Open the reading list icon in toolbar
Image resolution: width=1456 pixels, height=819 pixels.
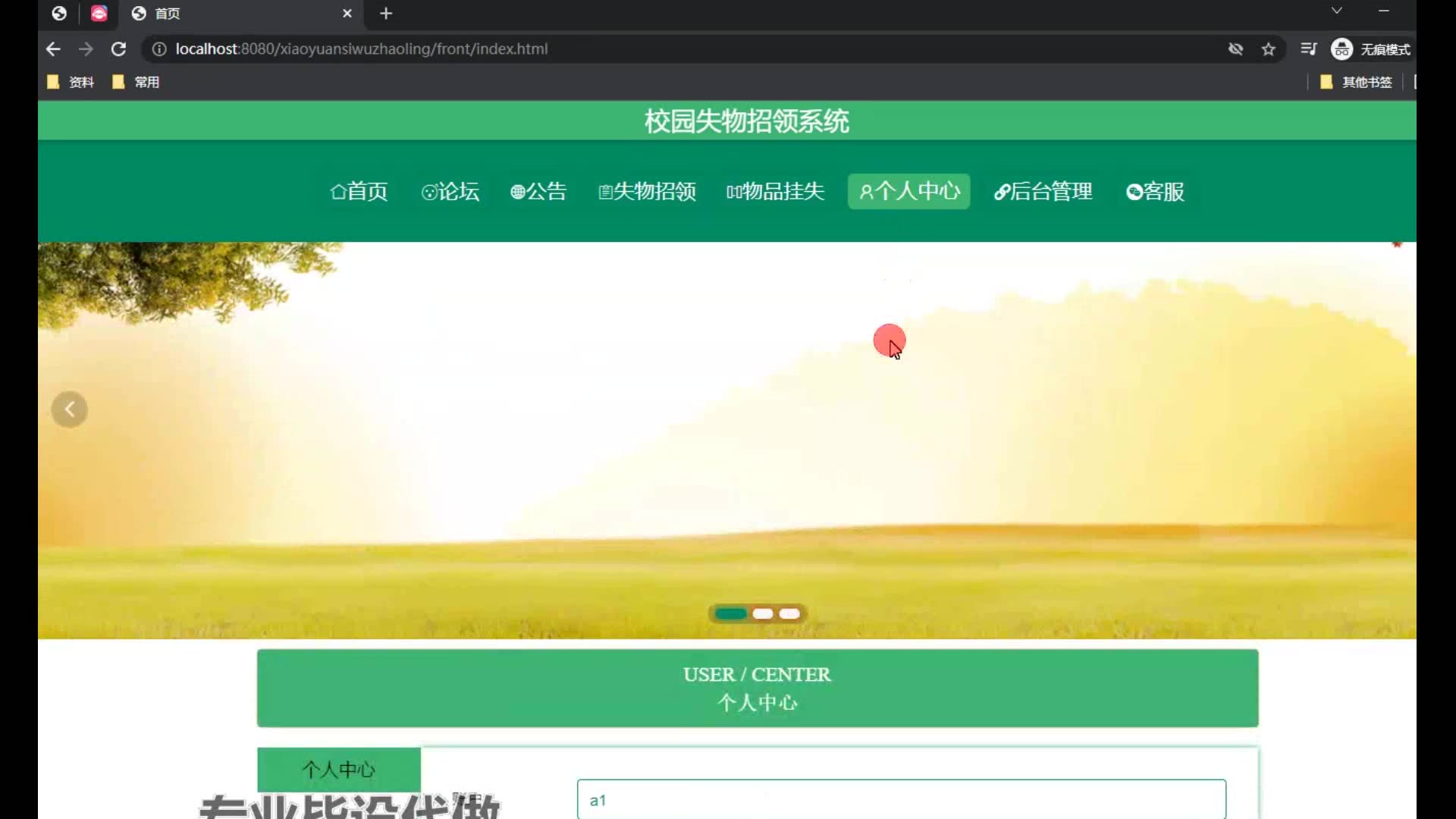tap(1308, 49)
